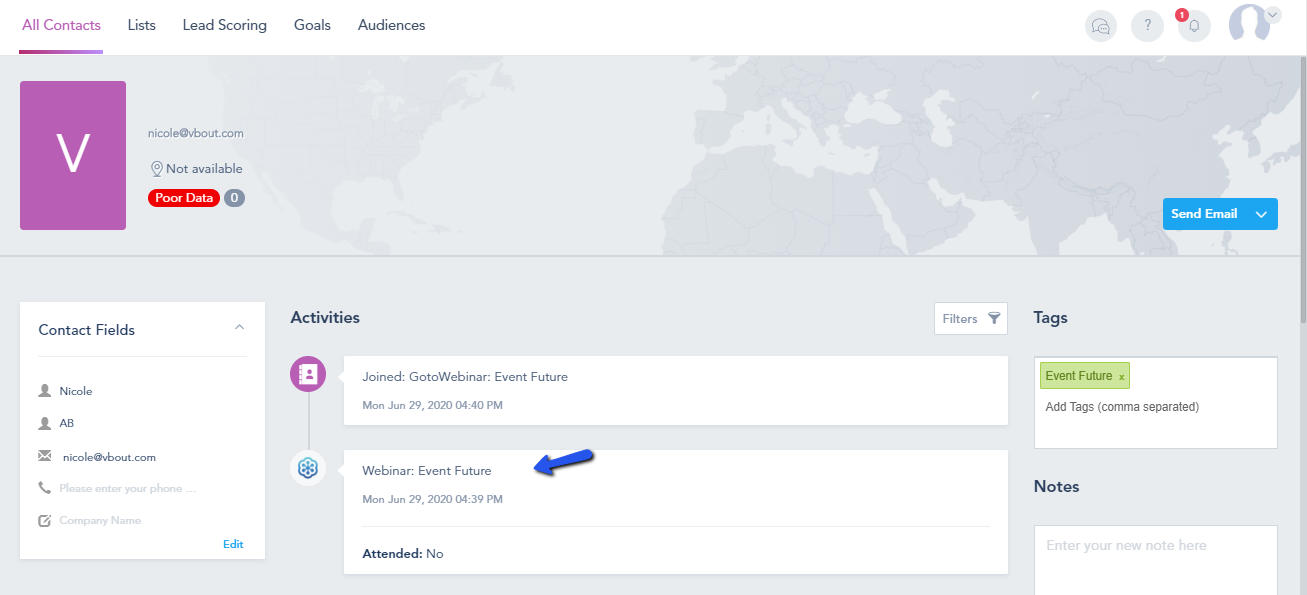Open the notifications bell icon
Image resolution: width=1307 pixels, height=595 pixels.
pos(1194,26)
